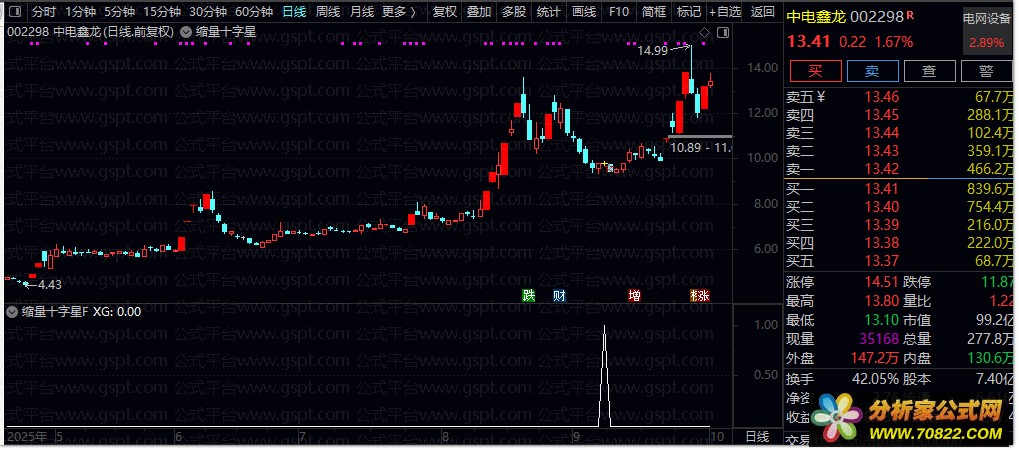Click the blue 财 event marker
1019x450 pixels.
tap(559, 296)
